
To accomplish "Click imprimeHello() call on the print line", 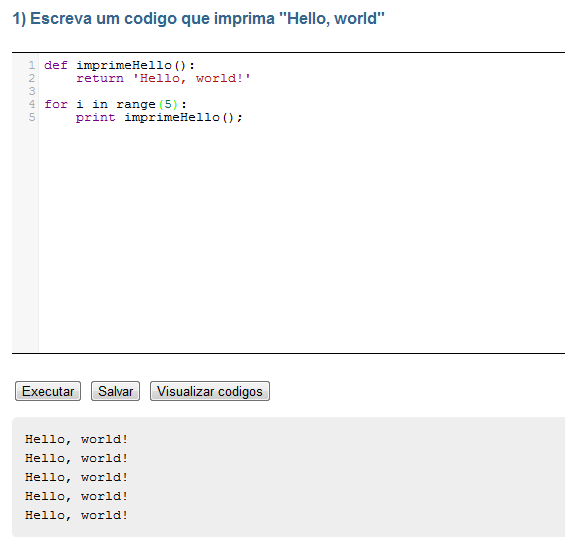I will [179, 117].
